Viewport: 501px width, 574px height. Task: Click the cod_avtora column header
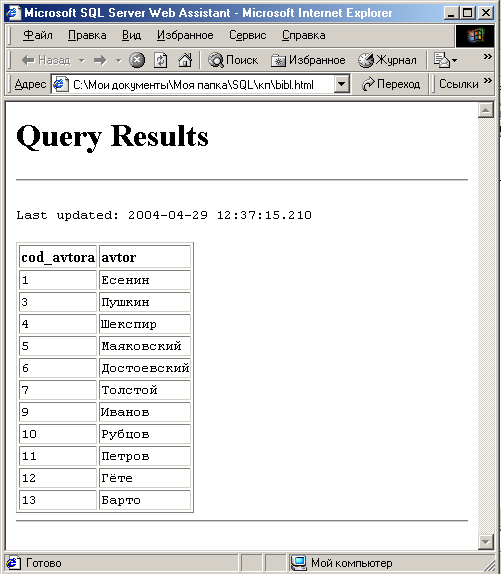58,257
